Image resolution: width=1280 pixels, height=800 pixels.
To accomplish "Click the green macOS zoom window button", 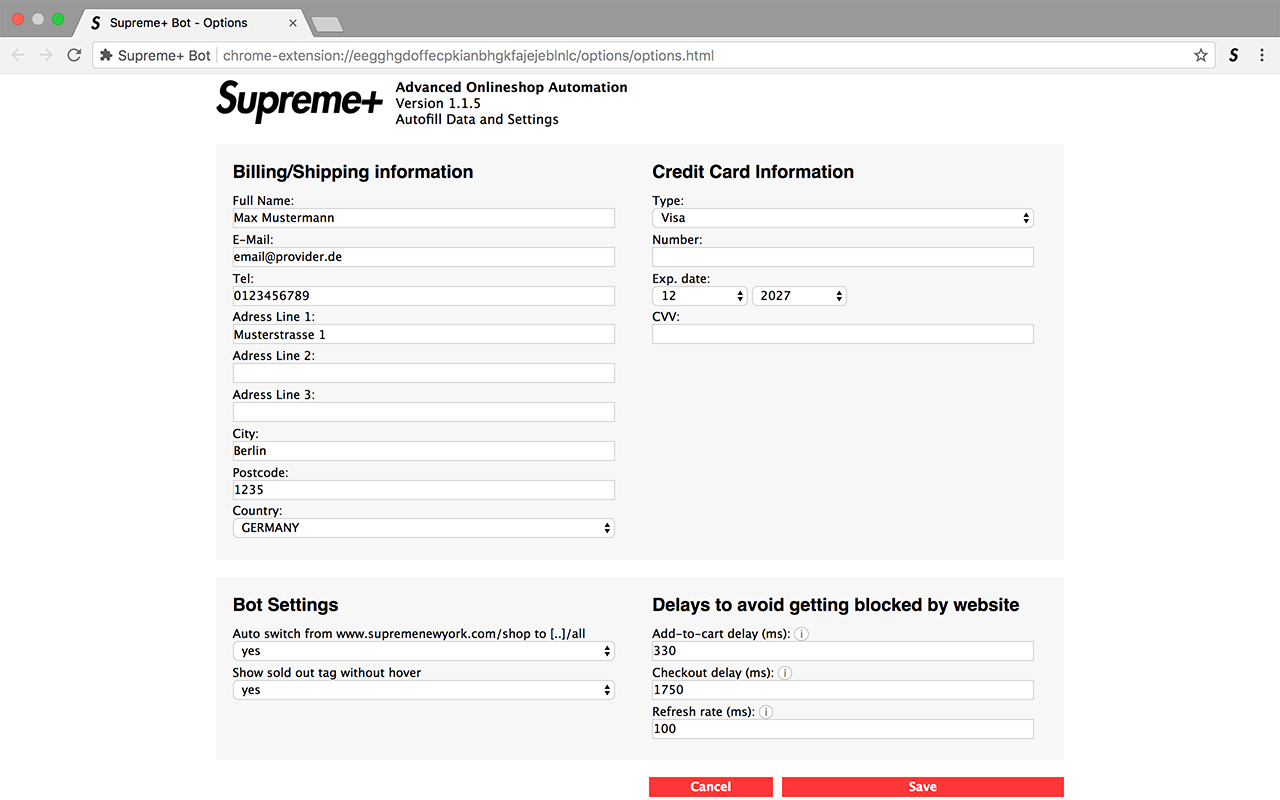I will [x=58, y=19].
